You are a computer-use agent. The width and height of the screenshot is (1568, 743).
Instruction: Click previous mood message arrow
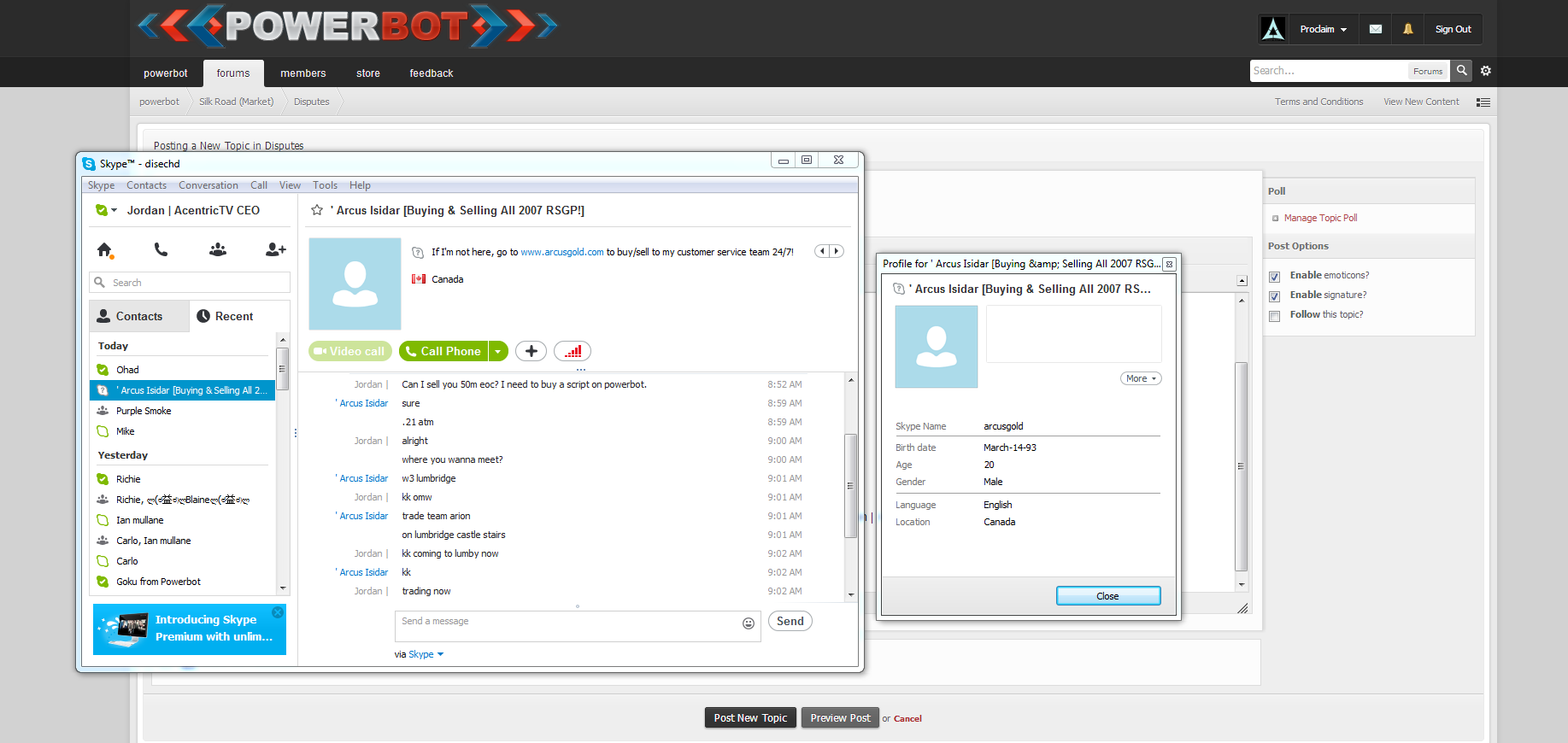(822, 251)
